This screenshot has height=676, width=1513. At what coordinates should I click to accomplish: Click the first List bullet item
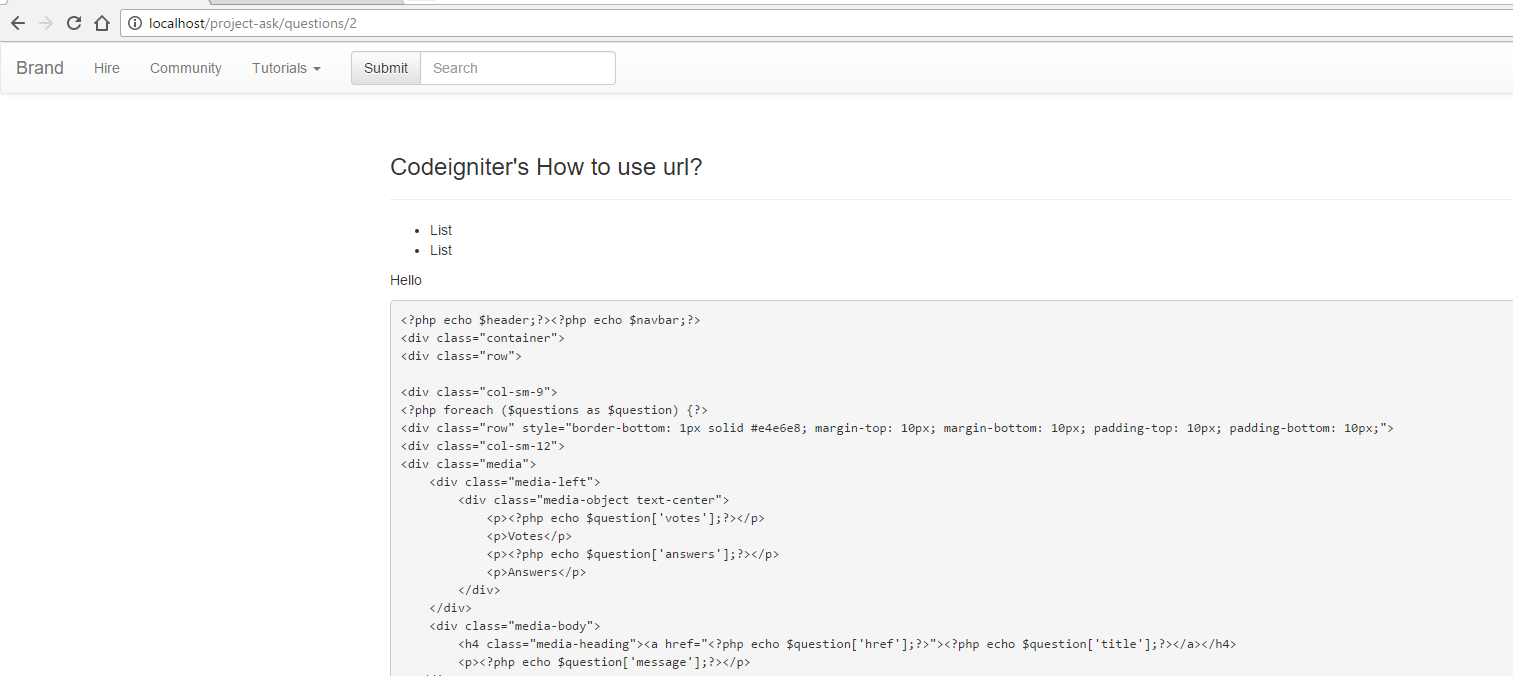point(441,230)
